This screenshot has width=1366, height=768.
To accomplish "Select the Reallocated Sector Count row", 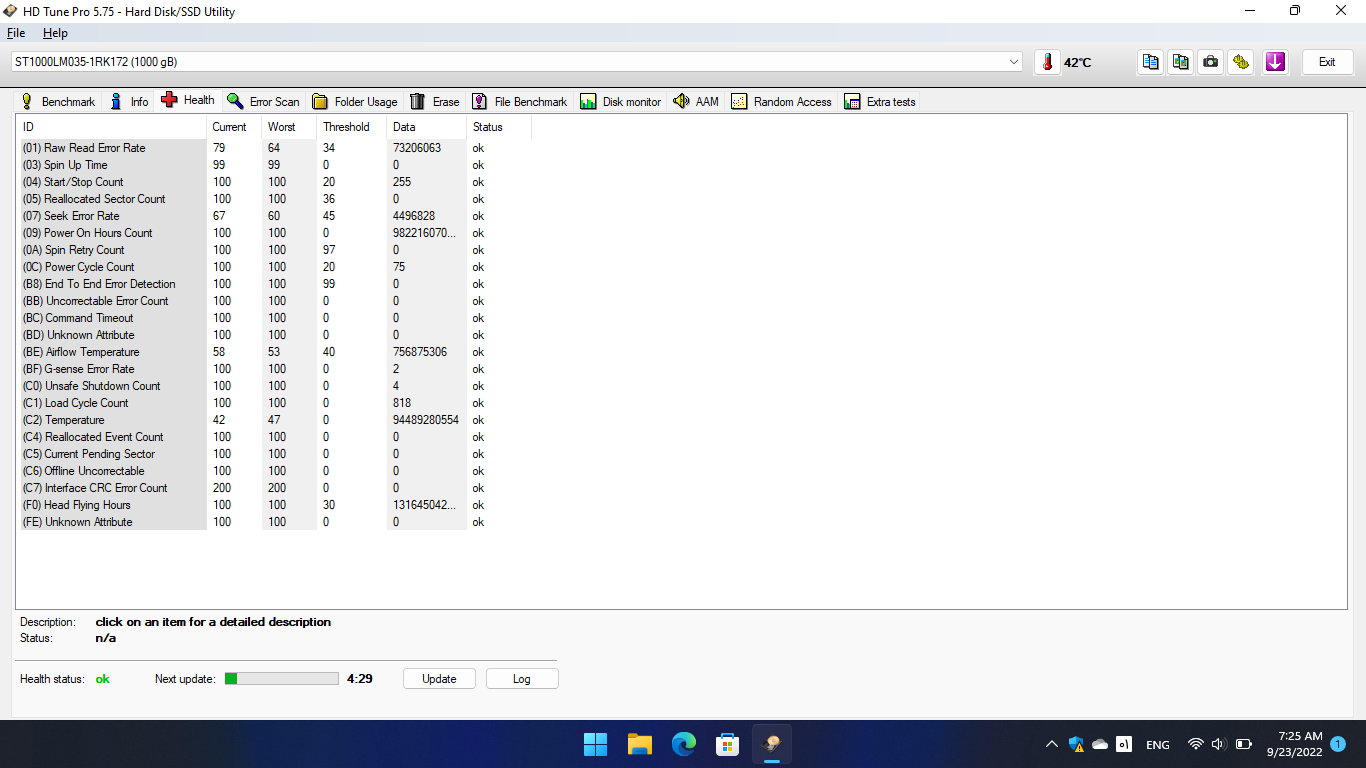I will tap(105, 199).
